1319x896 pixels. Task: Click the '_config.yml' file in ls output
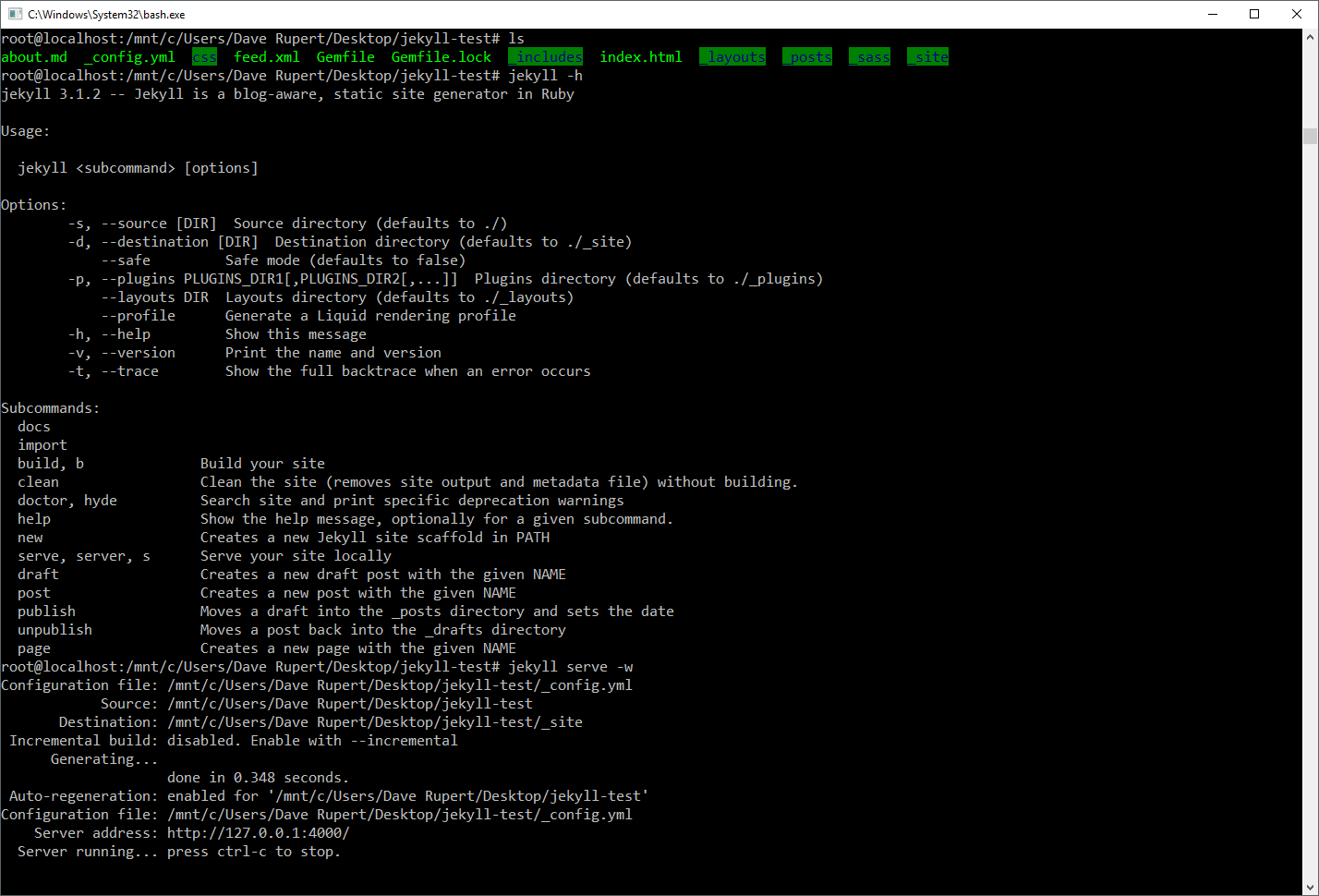click(x=129, y=57)
